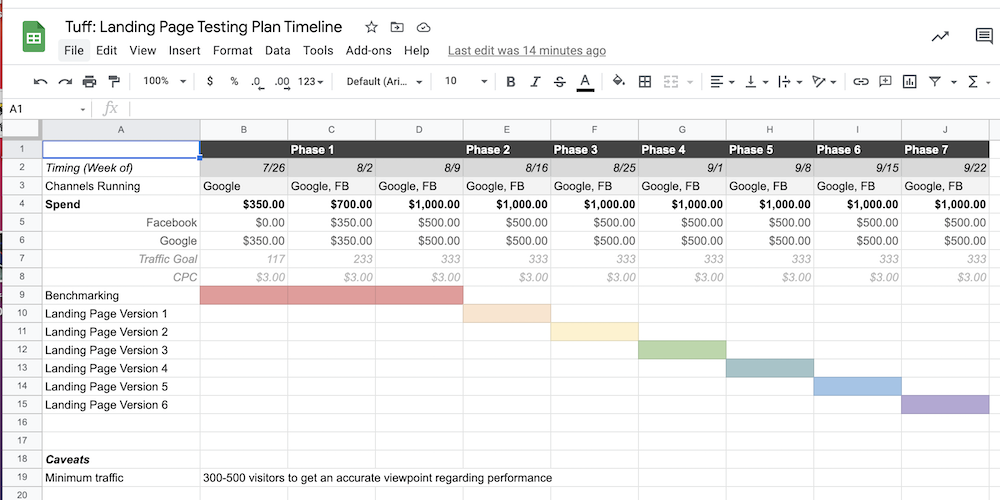
Task: Click the Google Sheets home icon
Action: [34, 36]
